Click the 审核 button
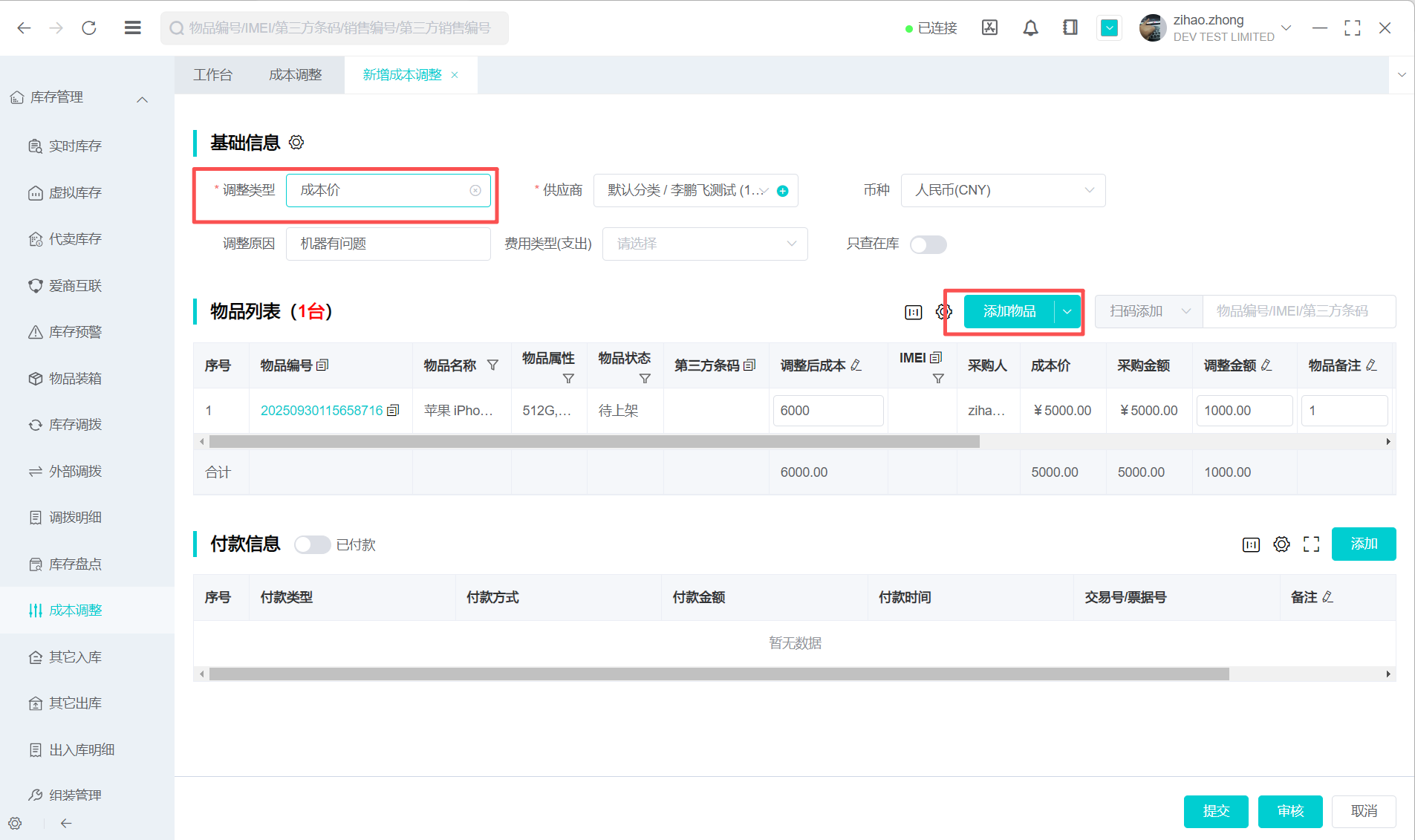The height and width of the screenshot is (840, 1415). pos(1289,811)
